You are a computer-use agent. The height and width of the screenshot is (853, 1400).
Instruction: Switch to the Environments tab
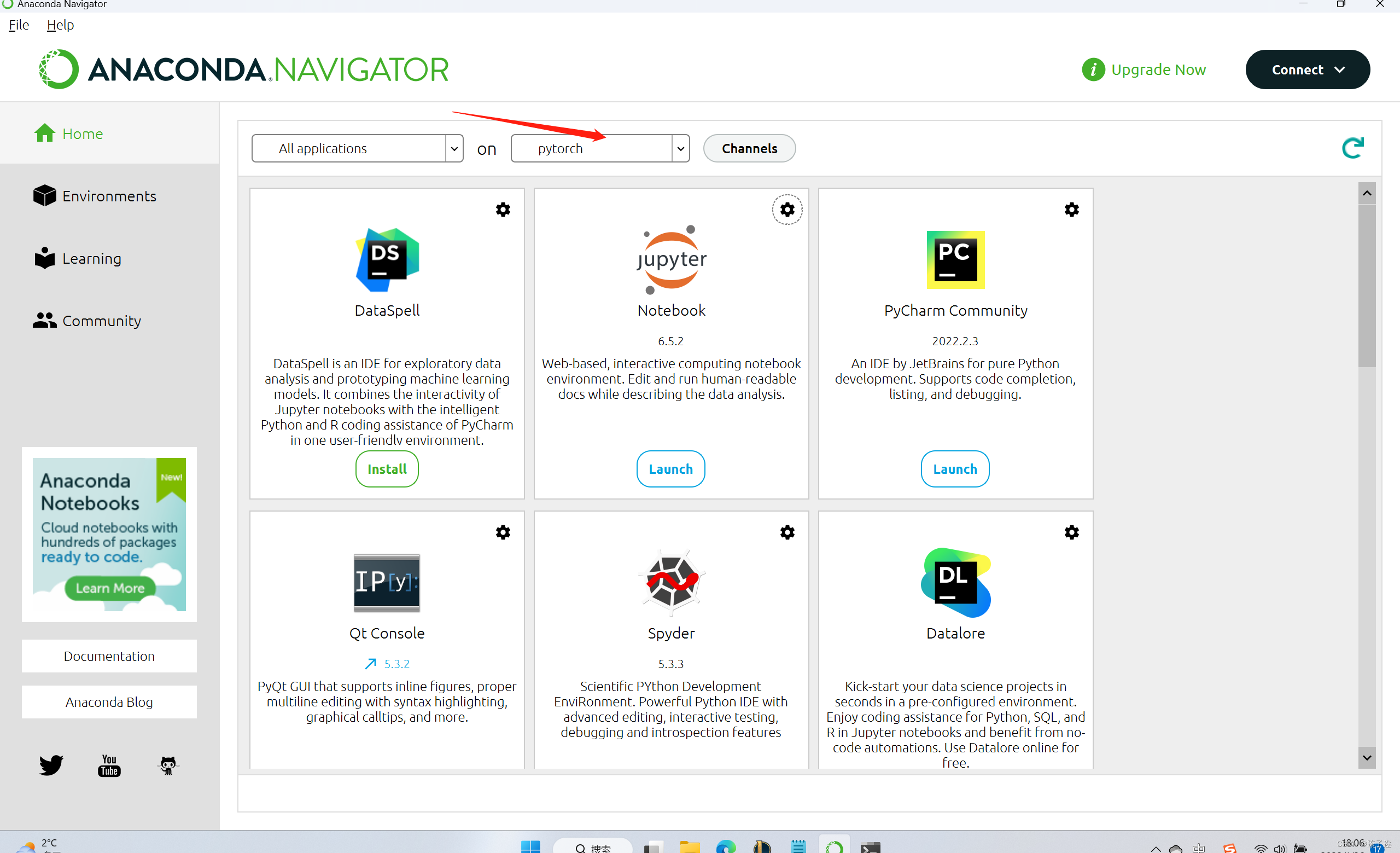(x=109, y=196)
